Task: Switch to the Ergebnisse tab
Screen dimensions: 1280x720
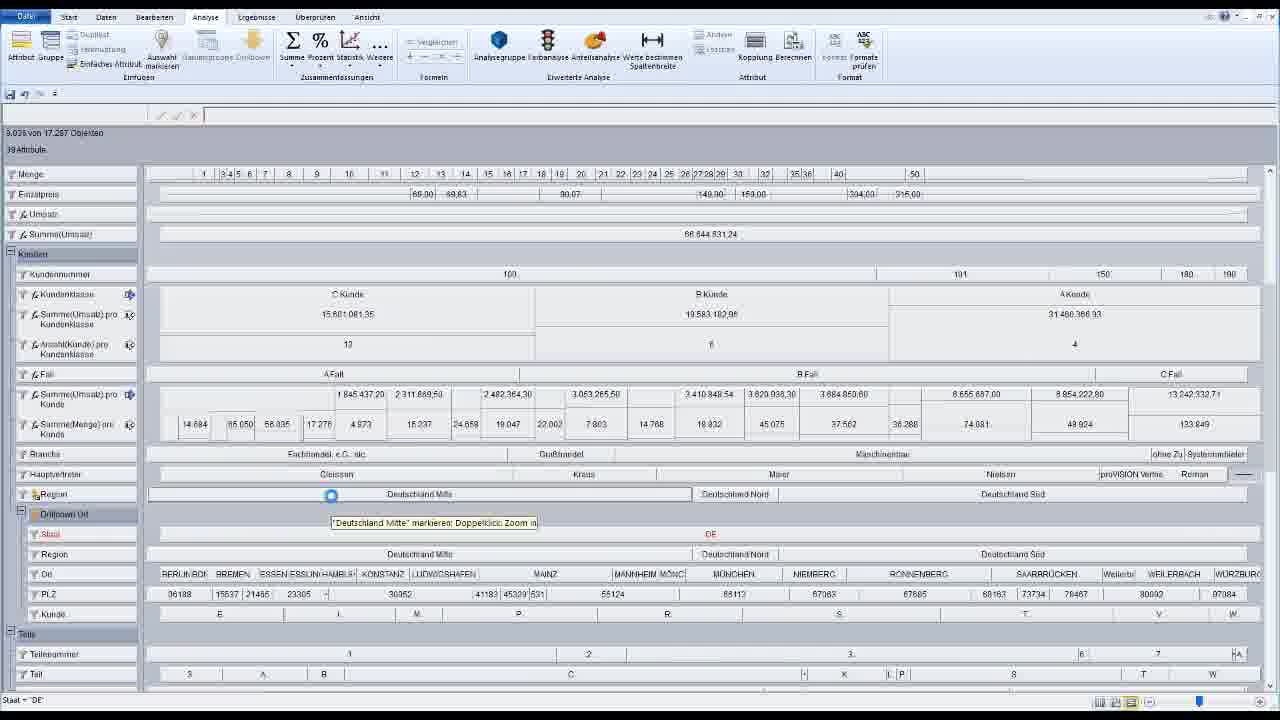Action: point(257,17)
